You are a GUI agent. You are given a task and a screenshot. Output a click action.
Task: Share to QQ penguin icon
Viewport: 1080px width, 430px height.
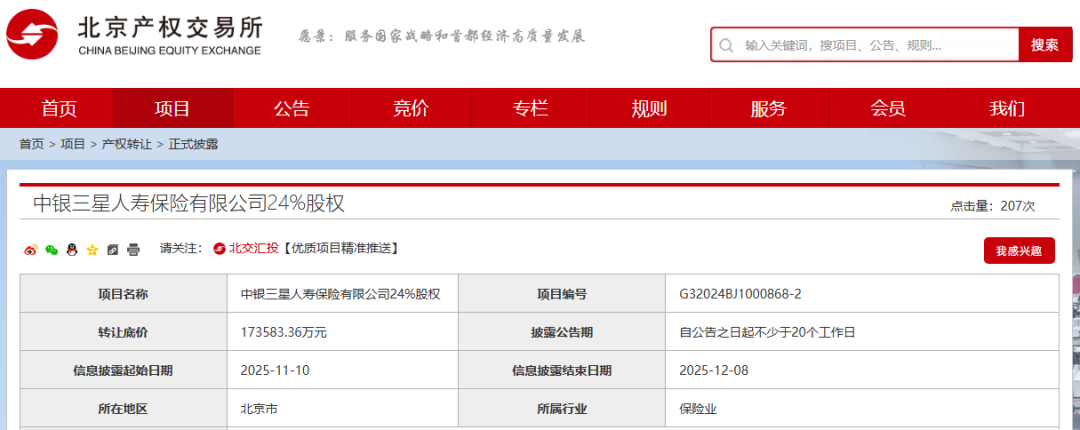(72, 249)
